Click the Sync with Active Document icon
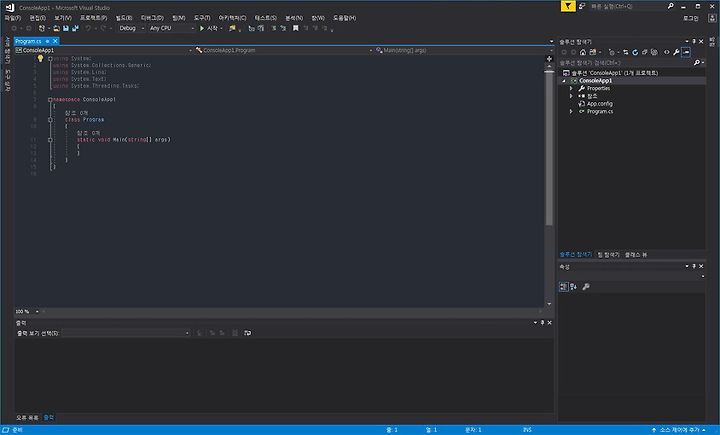Image resolution: width=720 pixels, height=435 pixels. (625, 52)
